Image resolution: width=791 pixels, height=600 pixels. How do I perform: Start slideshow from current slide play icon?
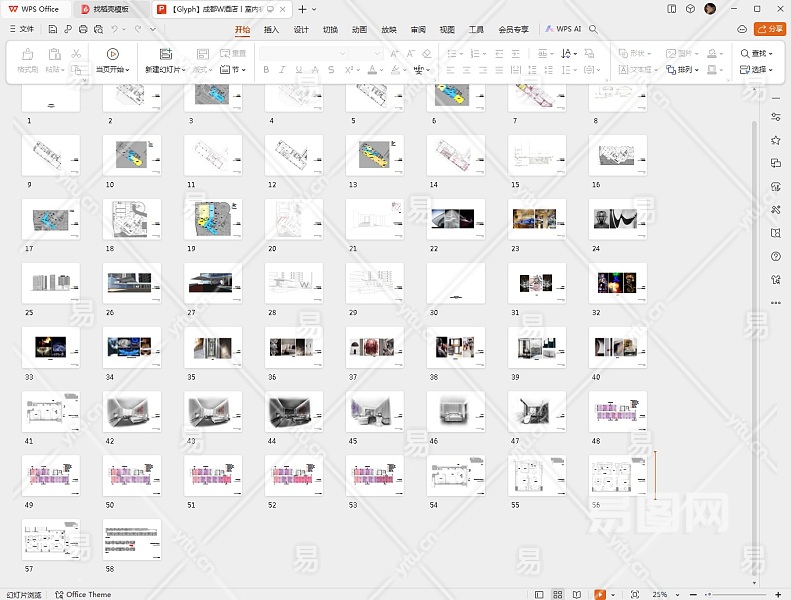112,54
